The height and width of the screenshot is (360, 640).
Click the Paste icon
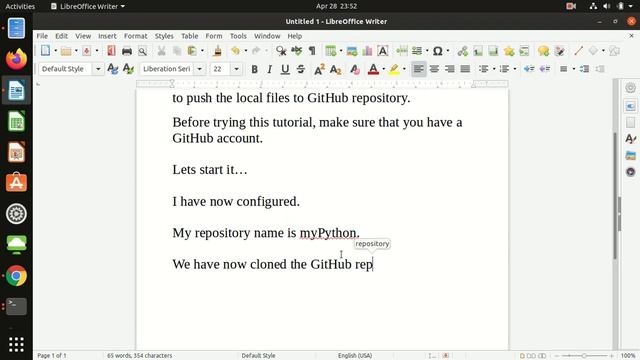[192, 51]
